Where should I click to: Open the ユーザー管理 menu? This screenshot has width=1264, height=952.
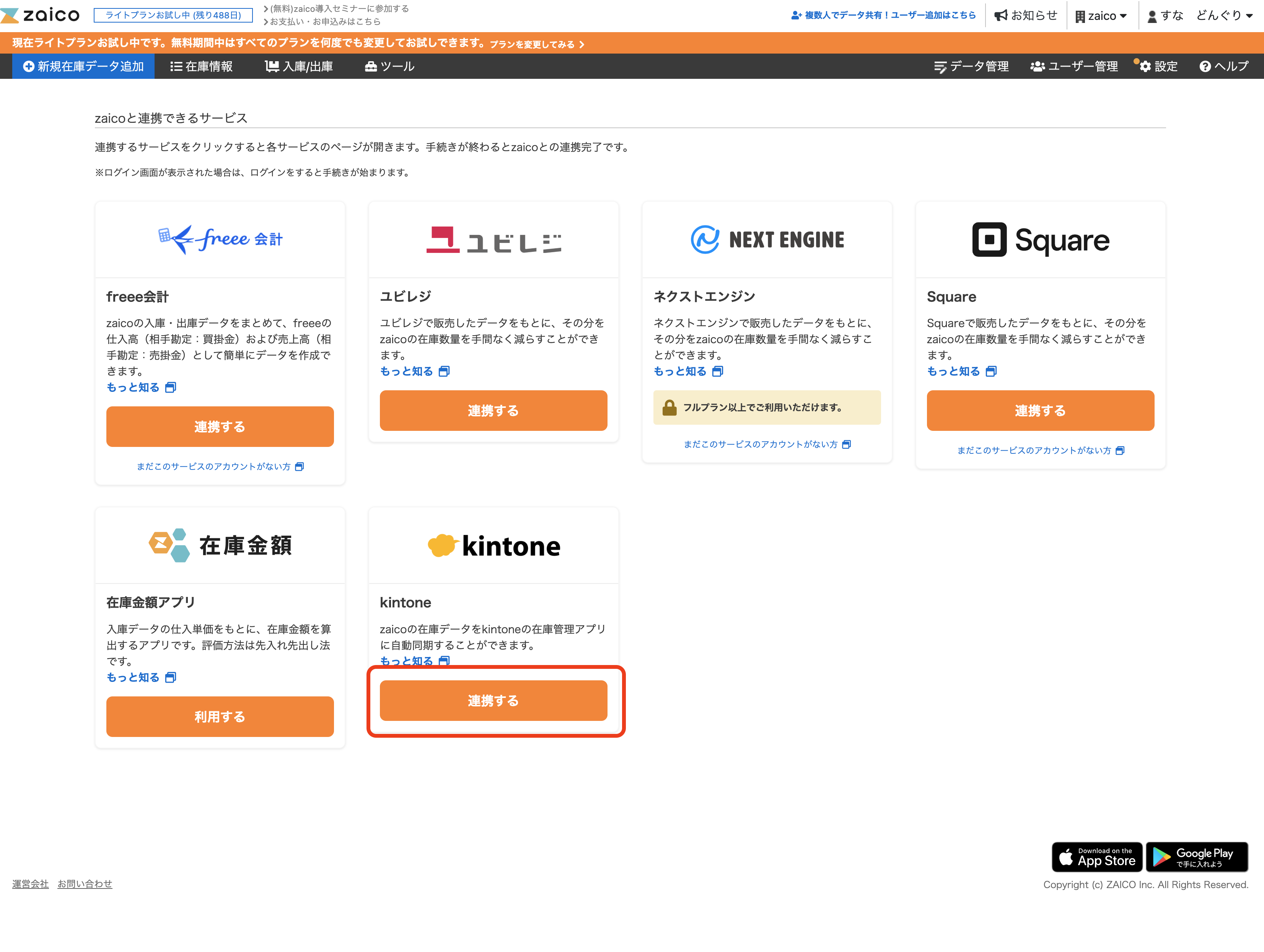pyautogui.click(x=1074, y=67)
